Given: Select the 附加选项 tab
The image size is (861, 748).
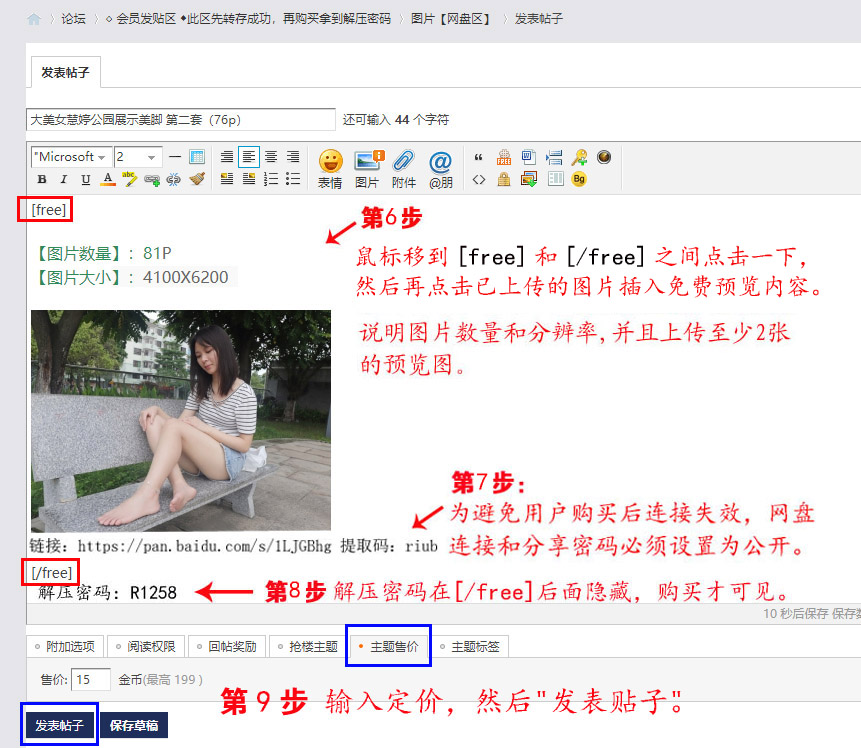Looking at the screenshot, I should pyautogui.click(x=64, y=647).
